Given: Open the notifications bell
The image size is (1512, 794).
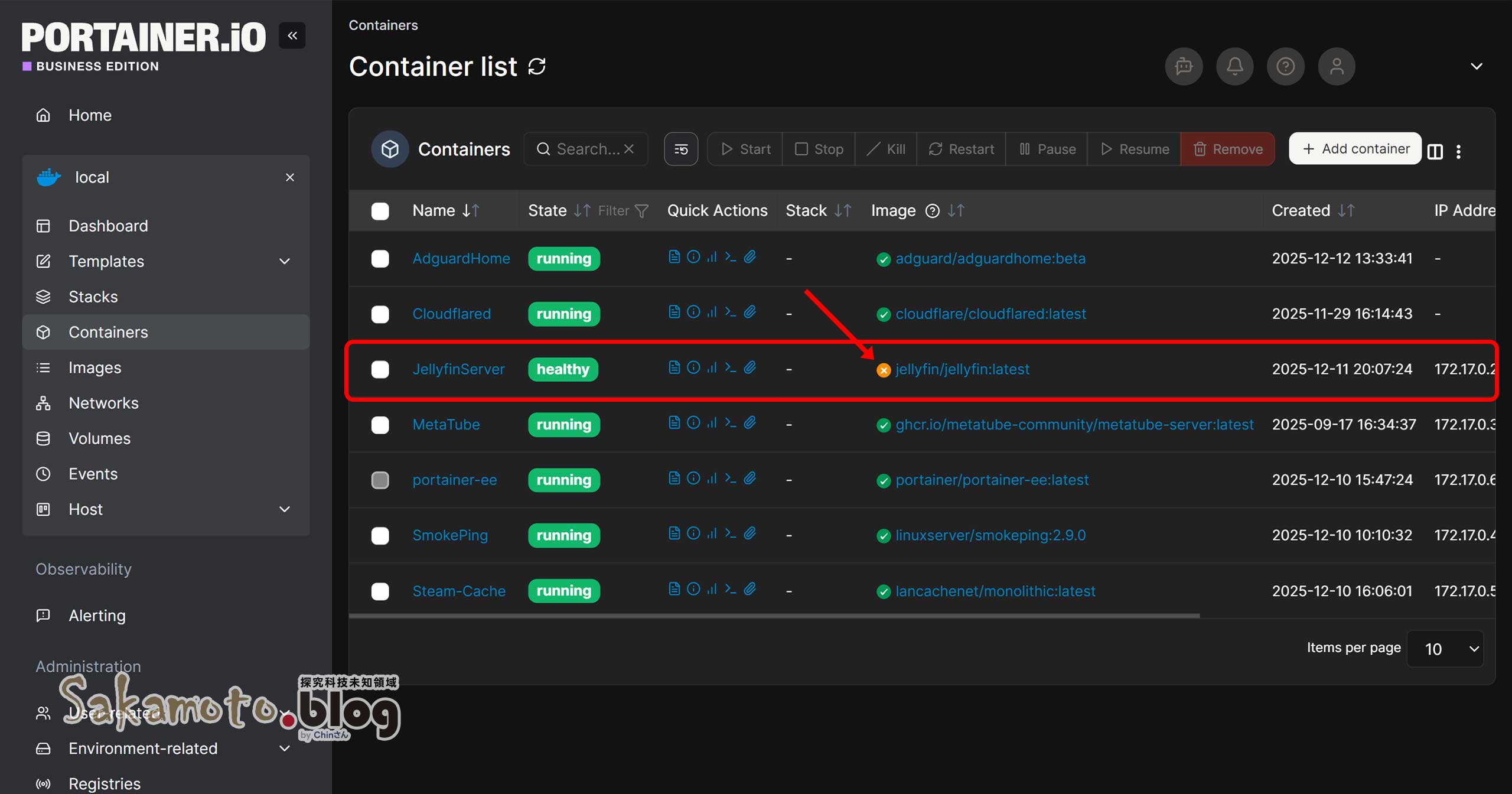Looking at the screenshot, I should click(x=1234, y=66).
